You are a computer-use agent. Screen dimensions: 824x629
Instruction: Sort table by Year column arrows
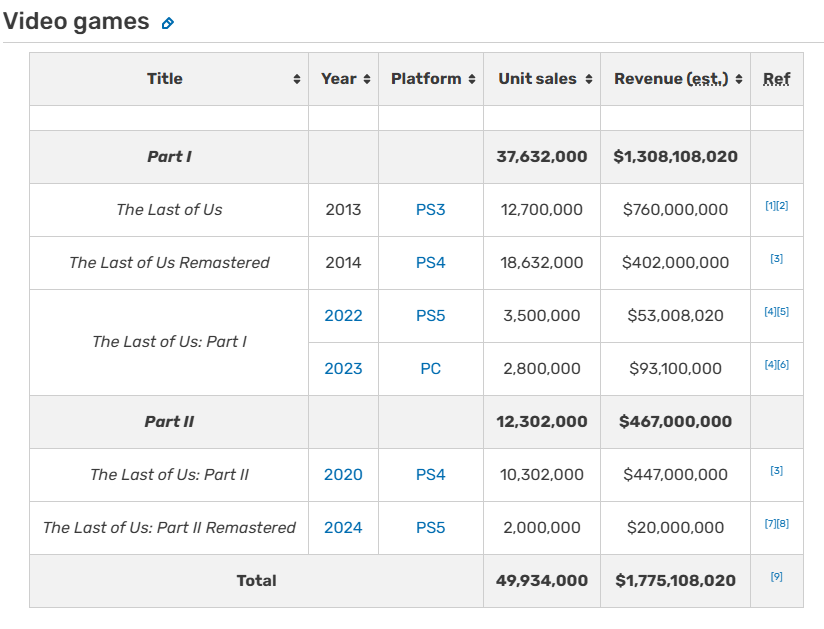[367, 79]
